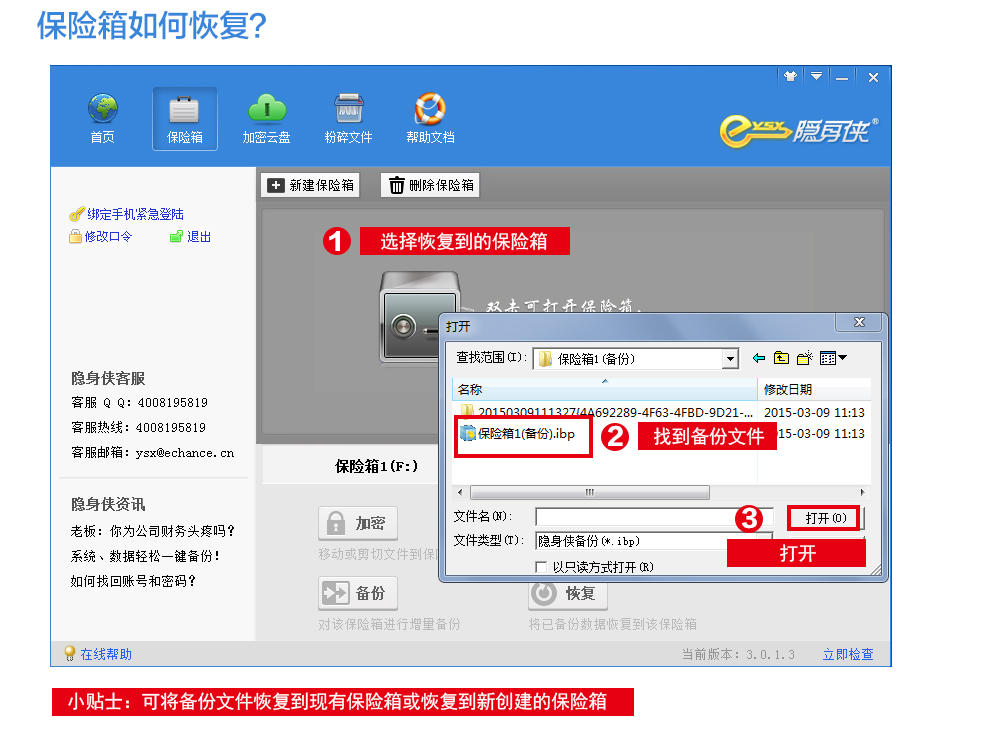Click the 立即检查 check now link
990x730 pixels.
pyautogui.click(x=848, y=654)
